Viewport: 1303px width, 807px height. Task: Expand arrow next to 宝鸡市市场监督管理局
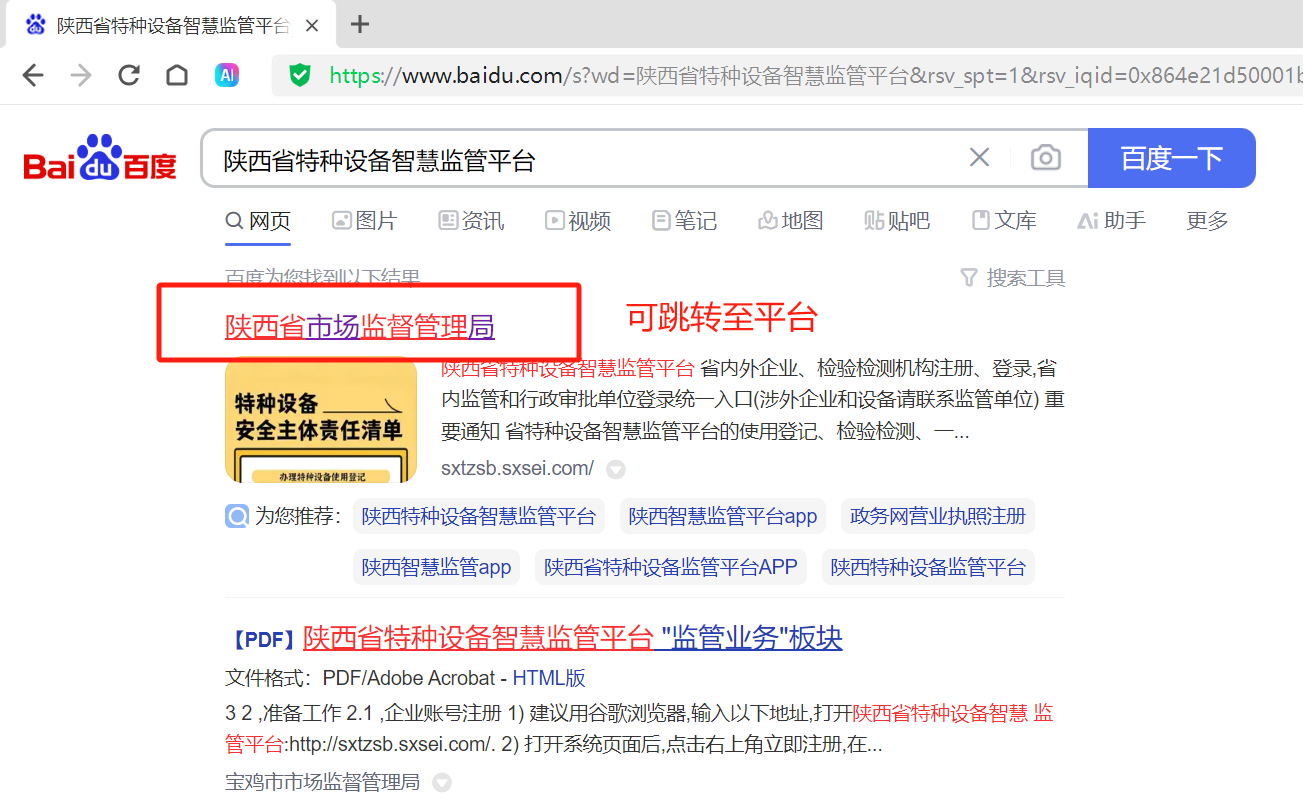[441, 783]
